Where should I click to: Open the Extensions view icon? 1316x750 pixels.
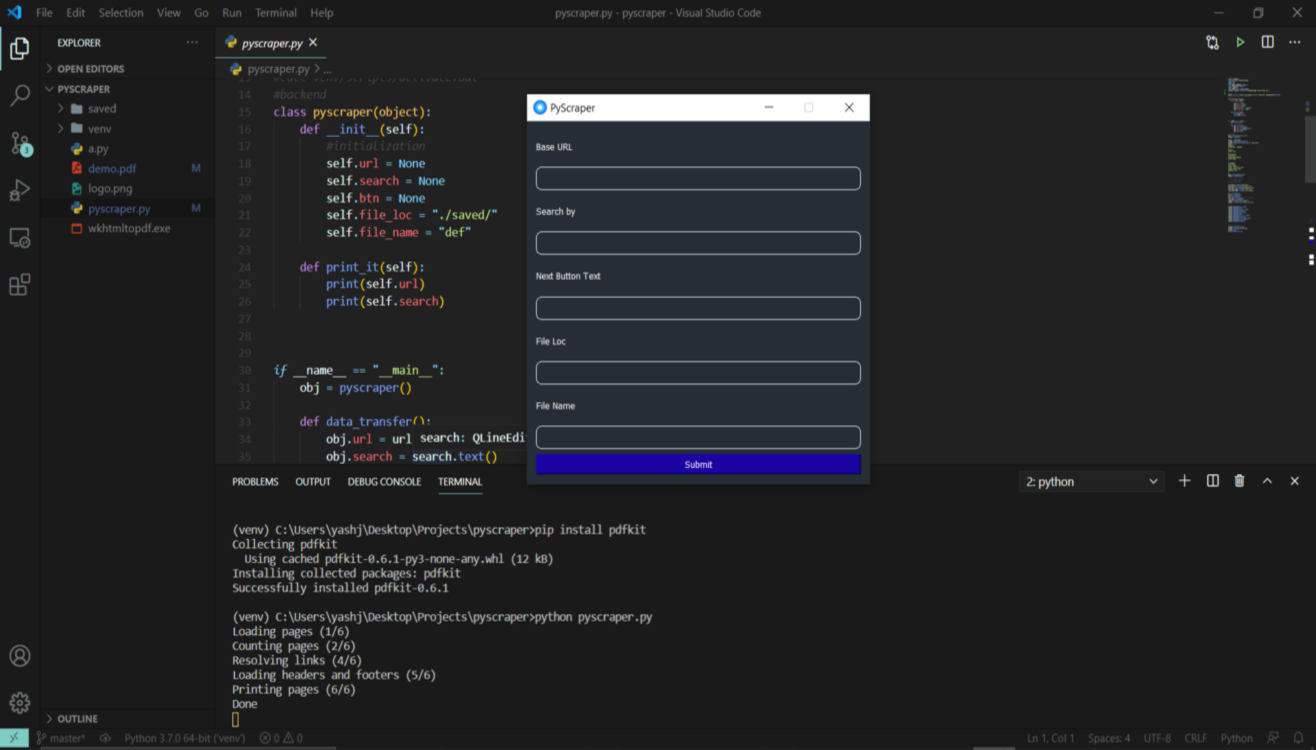click(x=20, y=285)
